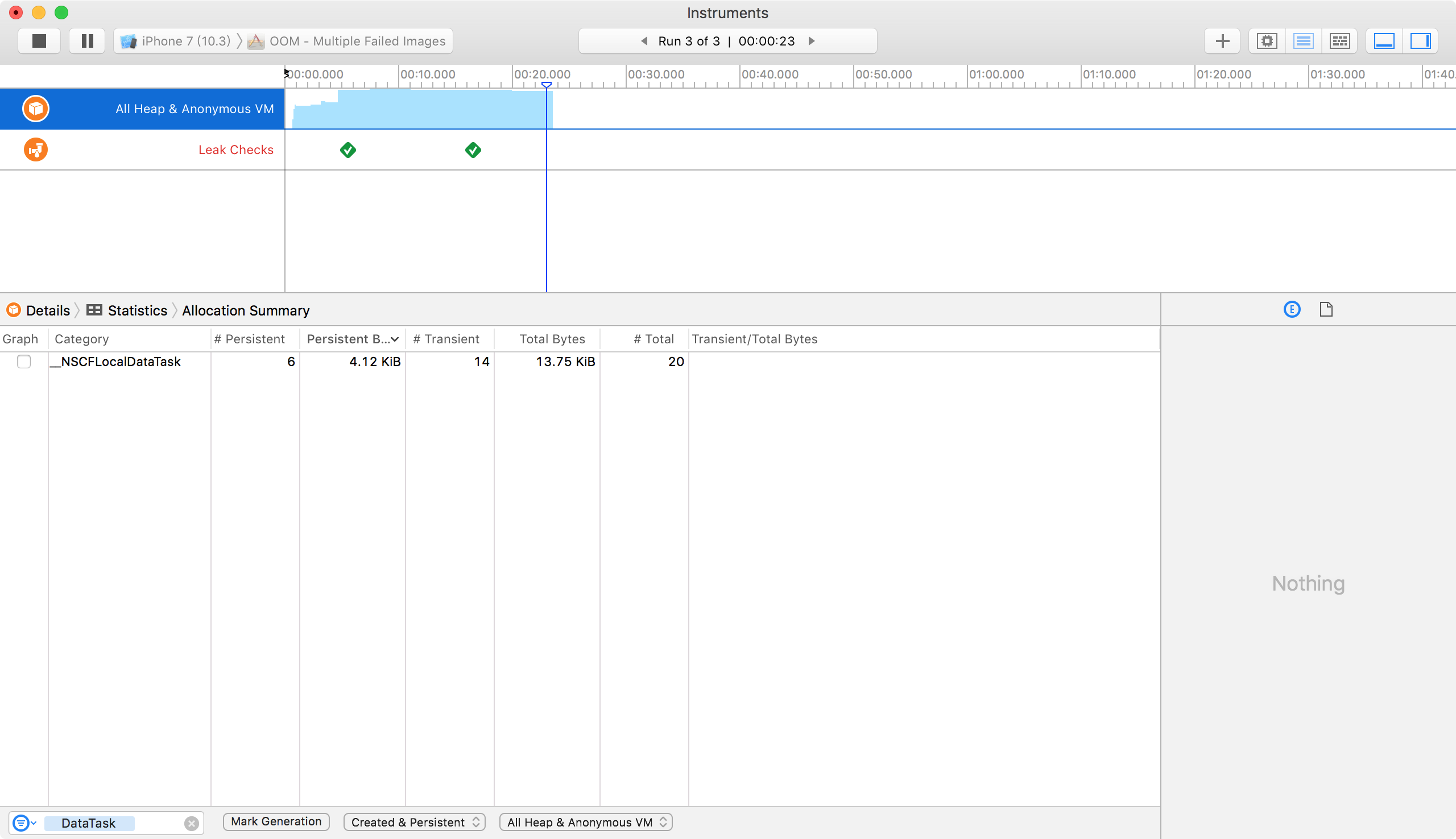Open the All Heap & Anonymous VM scope dropdown
Image resolution: width=1456 pixels, height=839 pixels.
(x=585, y=823)
